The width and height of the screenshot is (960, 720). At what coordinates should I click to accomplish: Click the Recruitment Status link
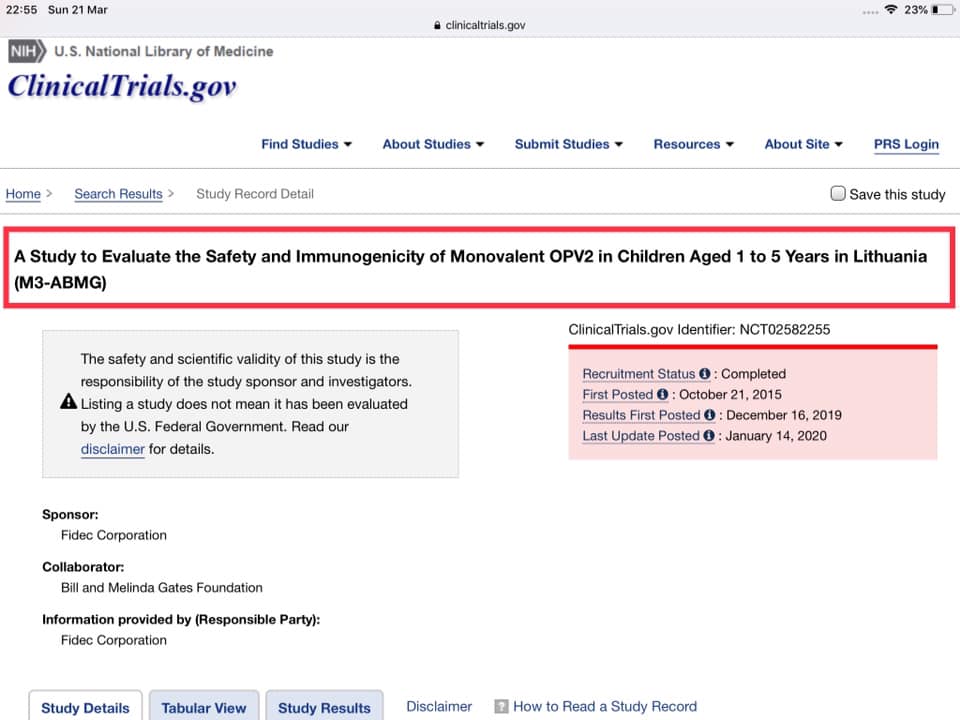click(x=639, y=373)
